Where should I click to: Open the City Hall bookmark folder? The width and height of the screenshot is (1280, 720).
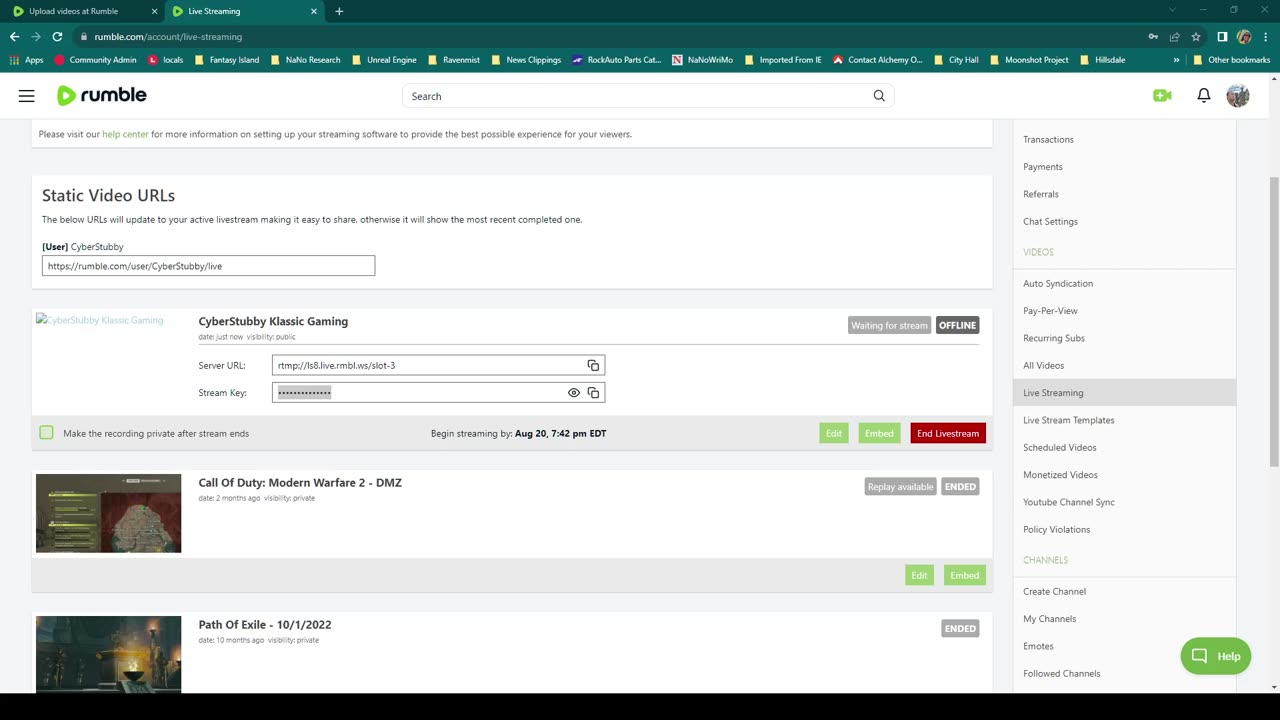coord(956,60)
